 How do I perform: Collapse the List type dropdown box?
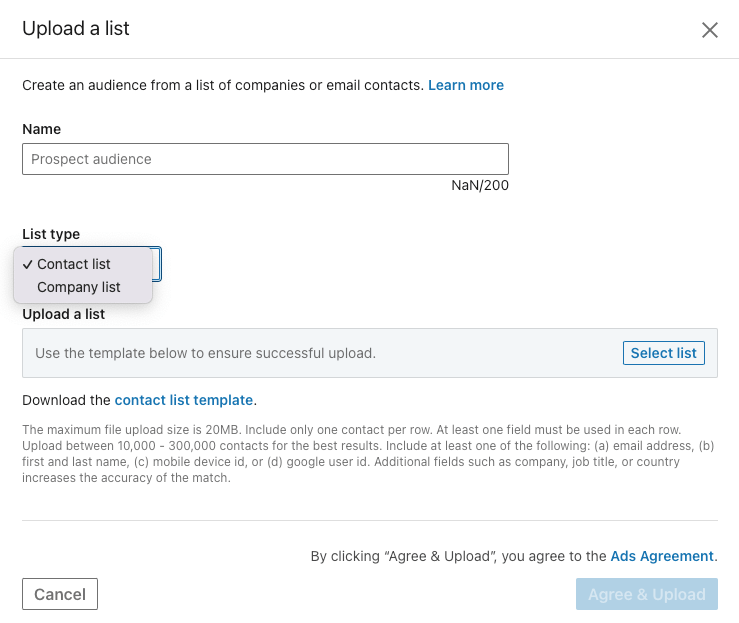157,263
